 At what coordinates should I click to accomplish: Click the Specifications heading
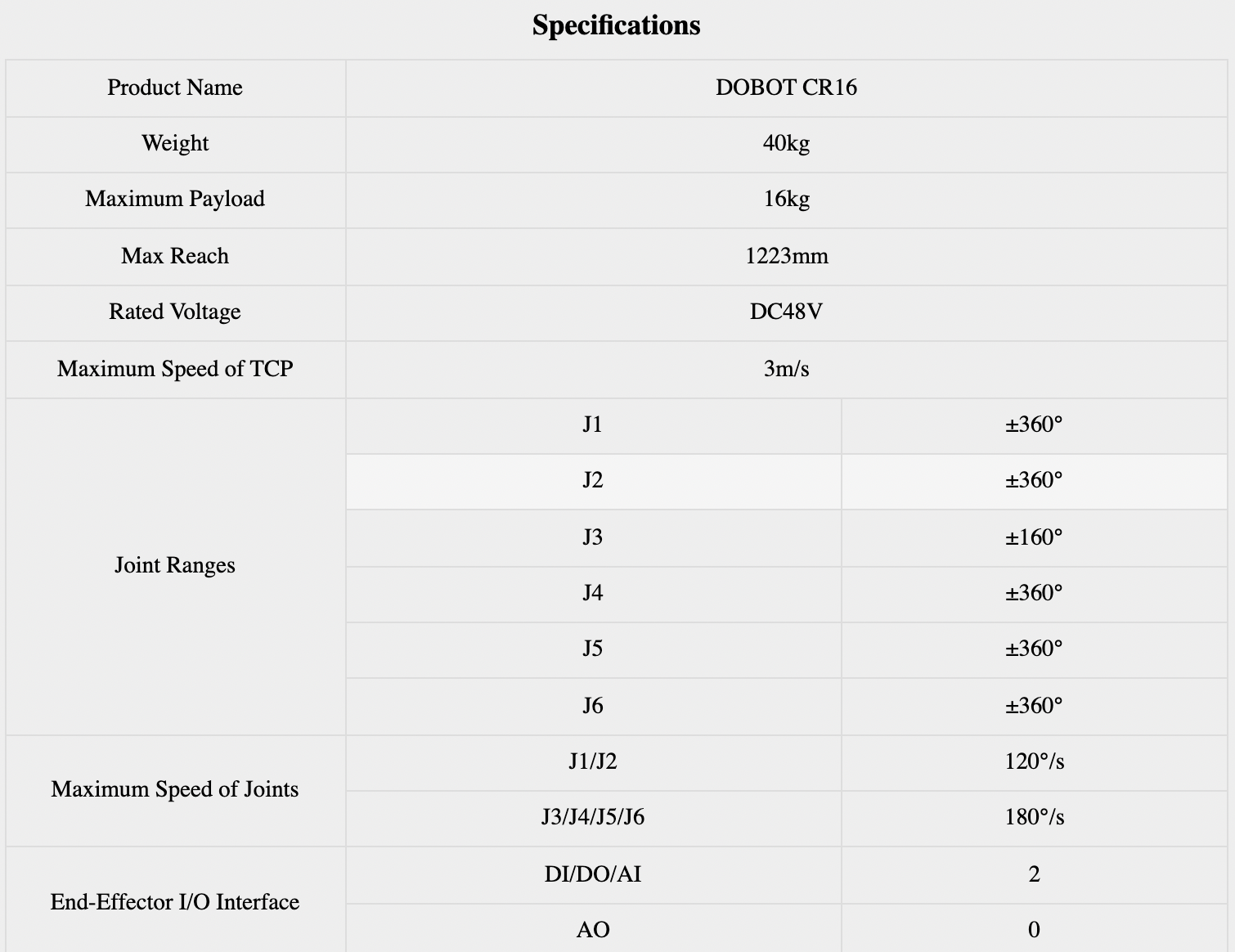(x=616, y=25)
